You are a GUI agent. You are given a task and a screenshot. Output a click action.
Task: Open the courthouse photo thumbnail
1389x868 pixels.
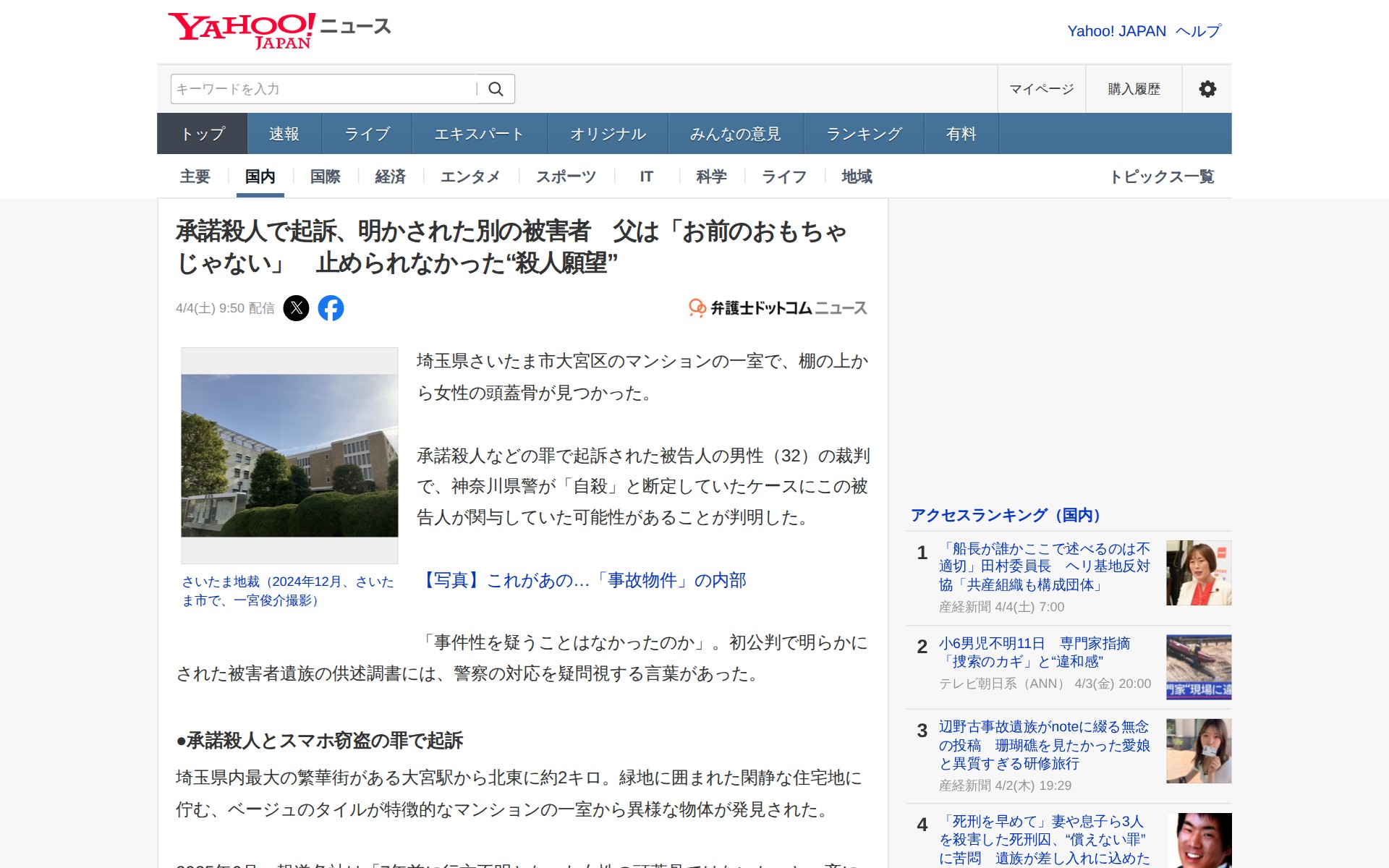coord(289,455)
